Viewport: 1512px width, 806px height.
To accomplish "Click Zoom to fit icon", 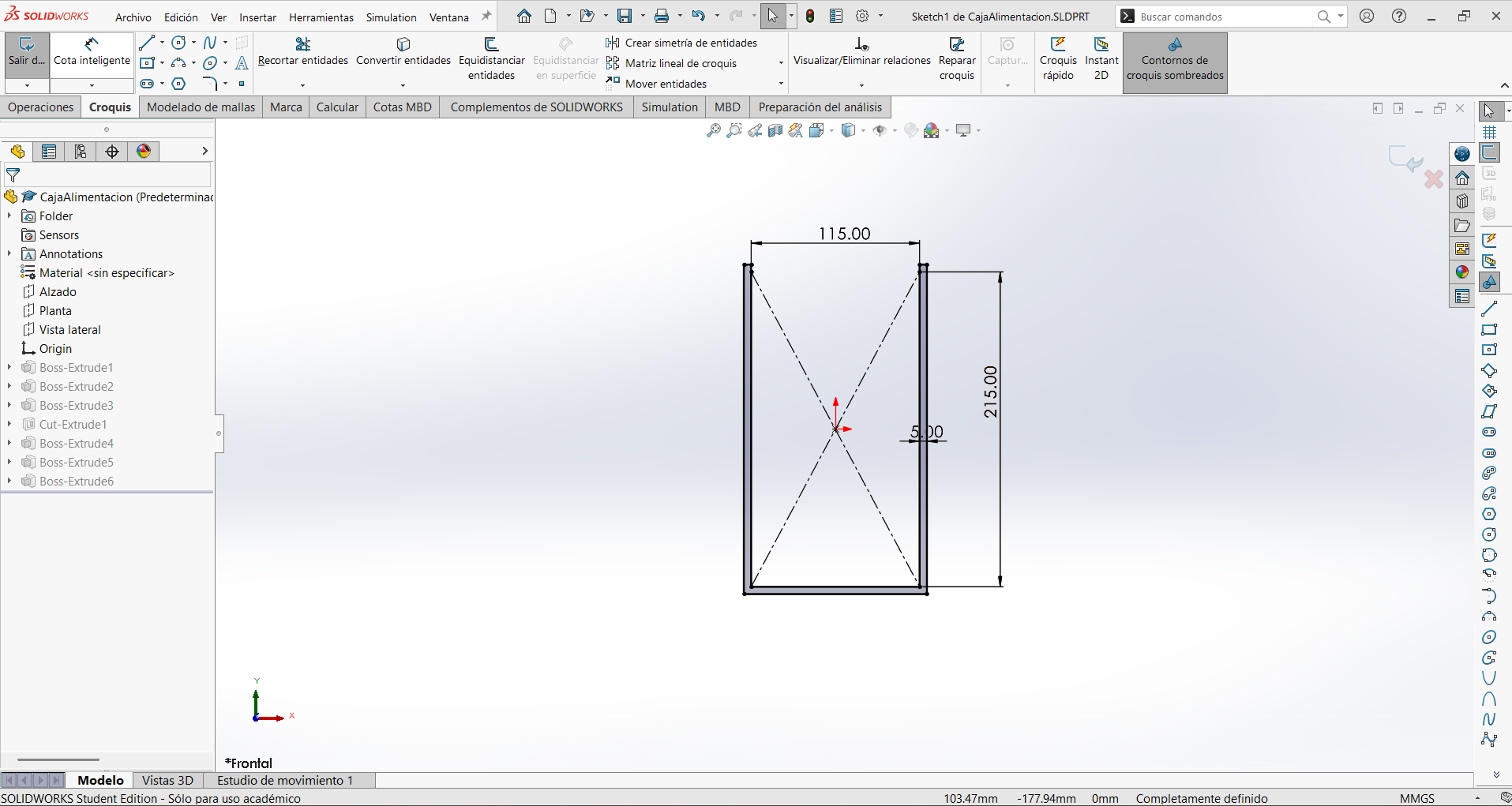I will coord(714,130).
